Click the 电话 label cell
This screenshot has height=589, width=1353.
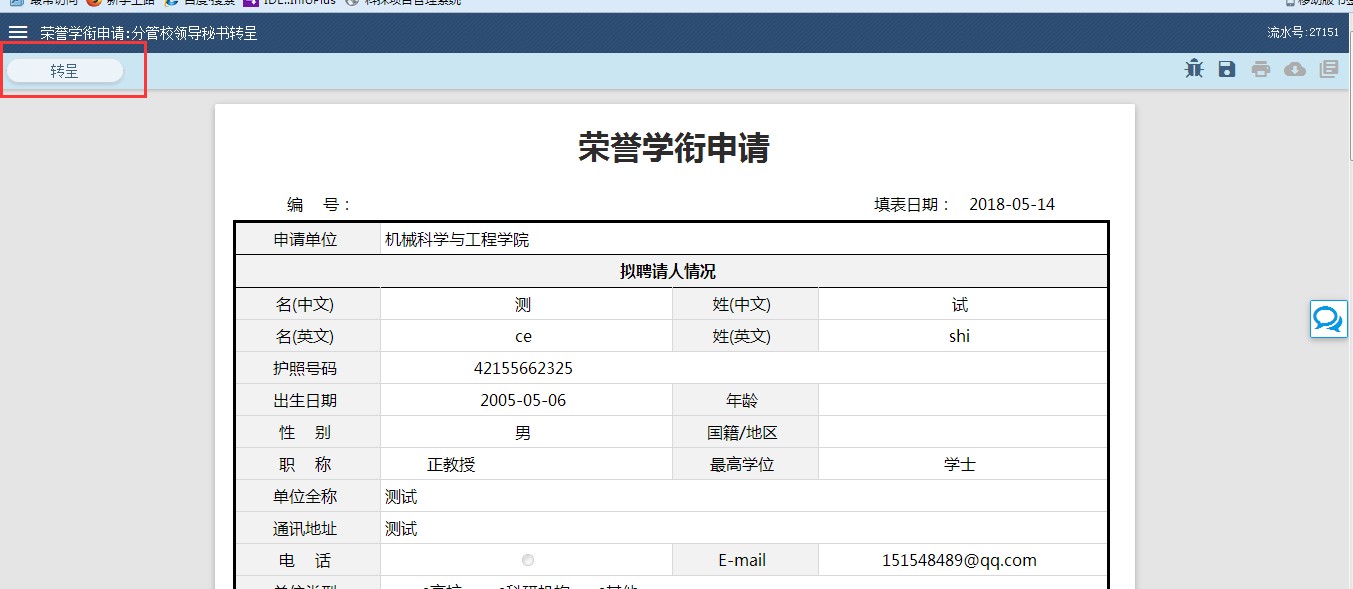tap(307, 560)
